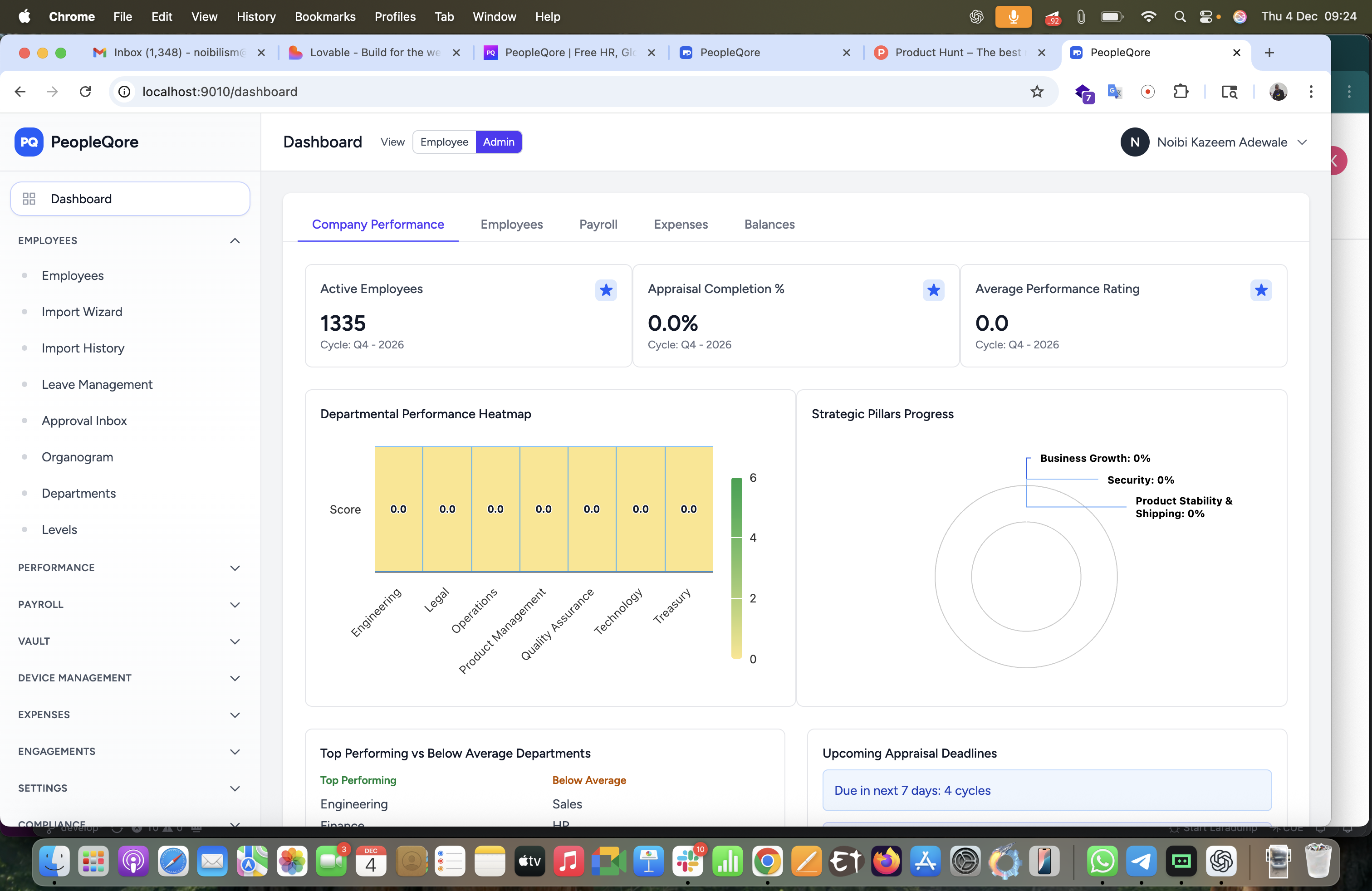Viewport: 1372px width, 891px height.
Task: Go to Organogram page
Action: pyautogui.click(x=77, y=457)
